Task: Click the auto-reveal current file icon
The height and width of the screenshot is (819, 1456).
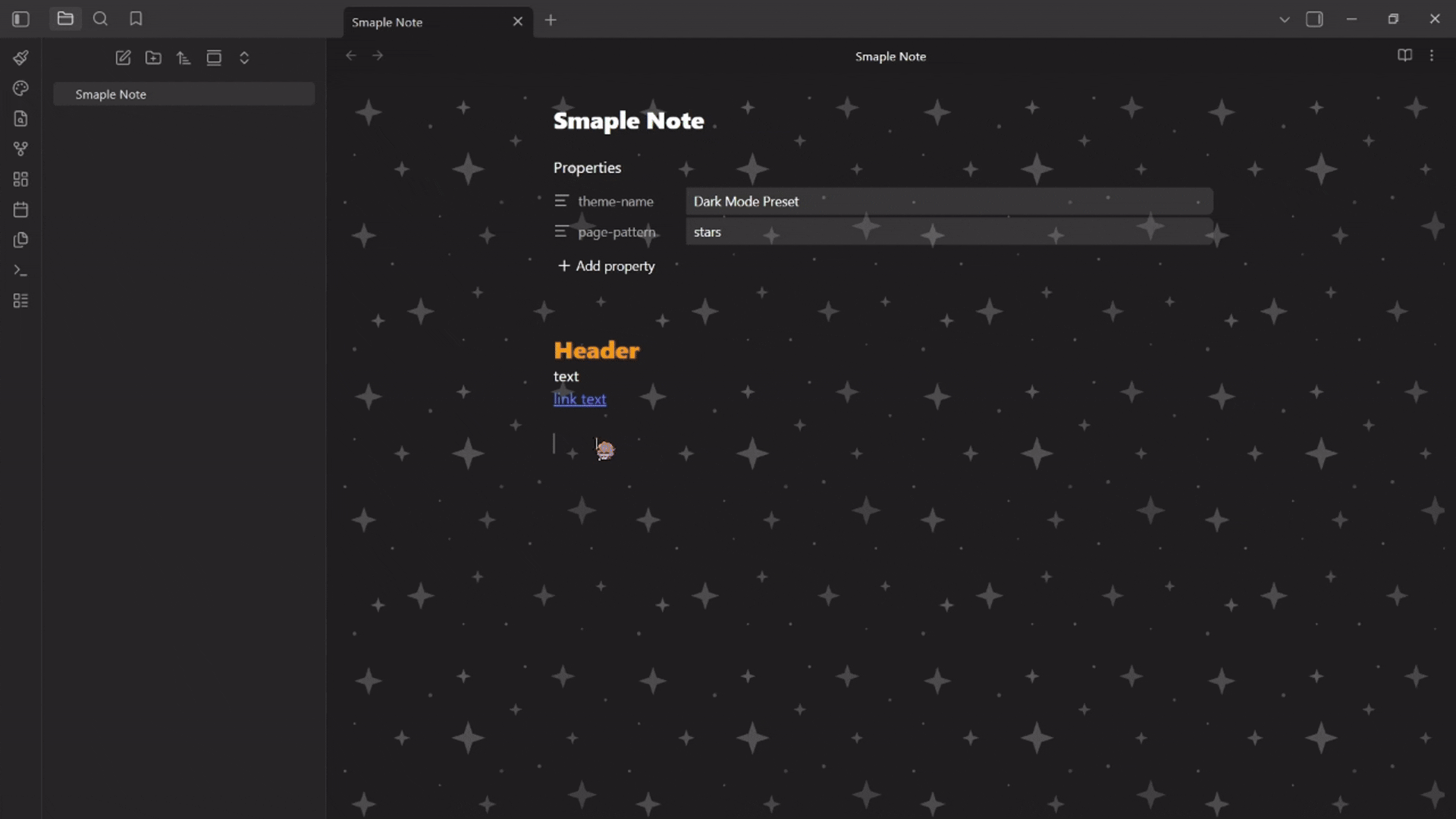Action: click(214, 58)
